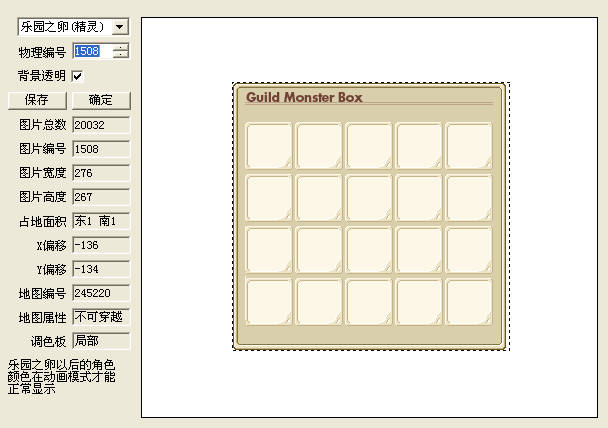Select the 图片编号 field showing 1508
Viewport: 608px width, 428px height.
tap(101, 149)
